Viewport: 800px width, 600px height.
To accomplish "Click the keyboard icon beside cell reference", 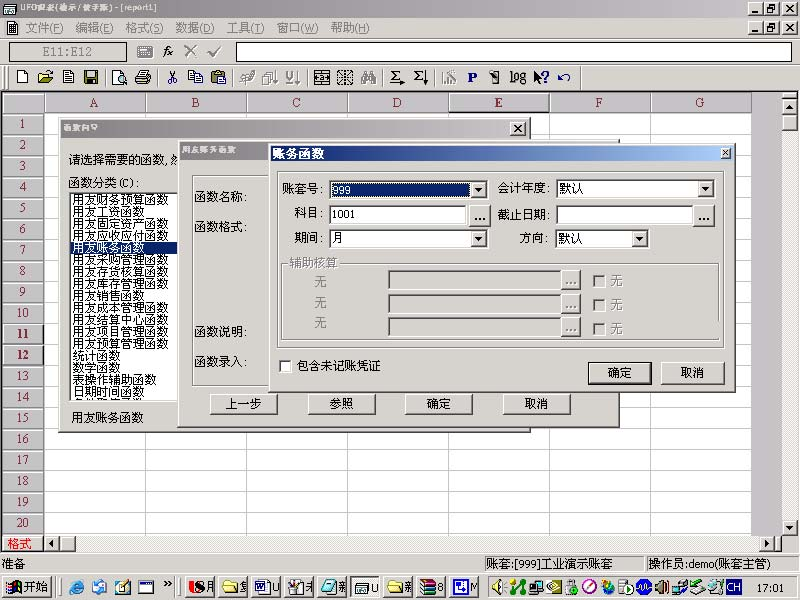I will click(145, 52).
